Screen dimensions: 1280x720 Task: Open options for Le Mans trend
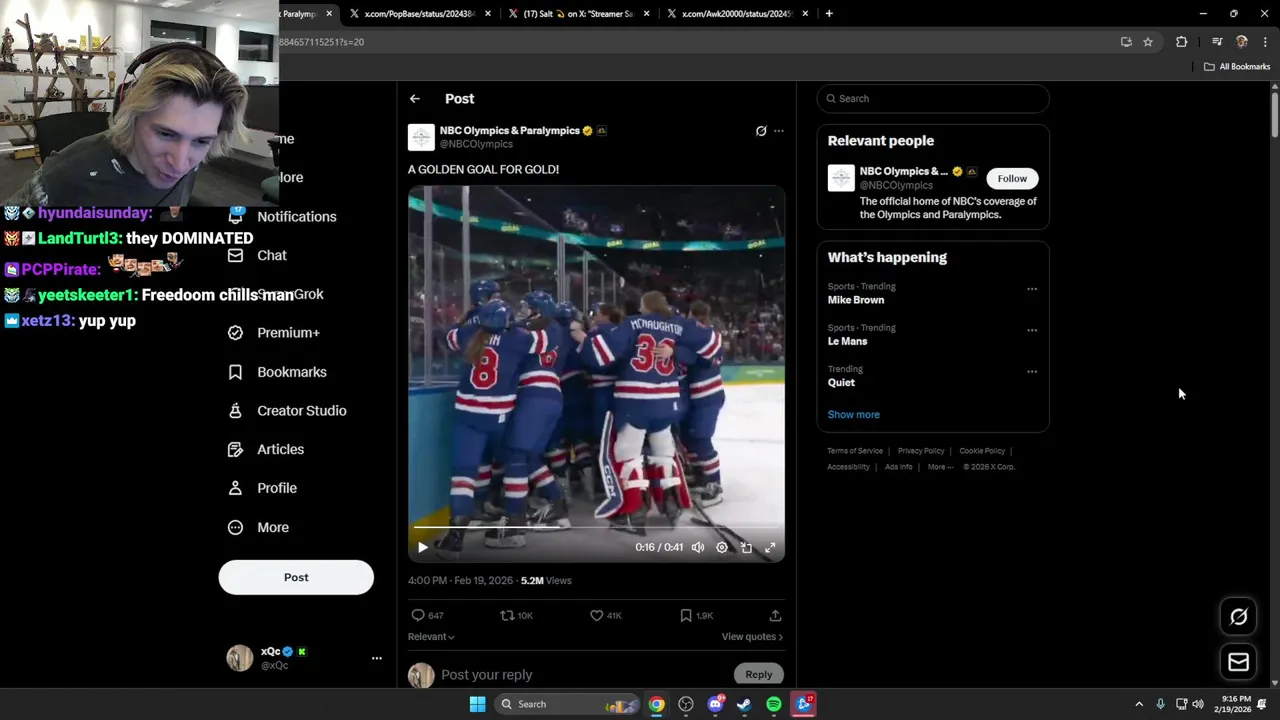1032,330
